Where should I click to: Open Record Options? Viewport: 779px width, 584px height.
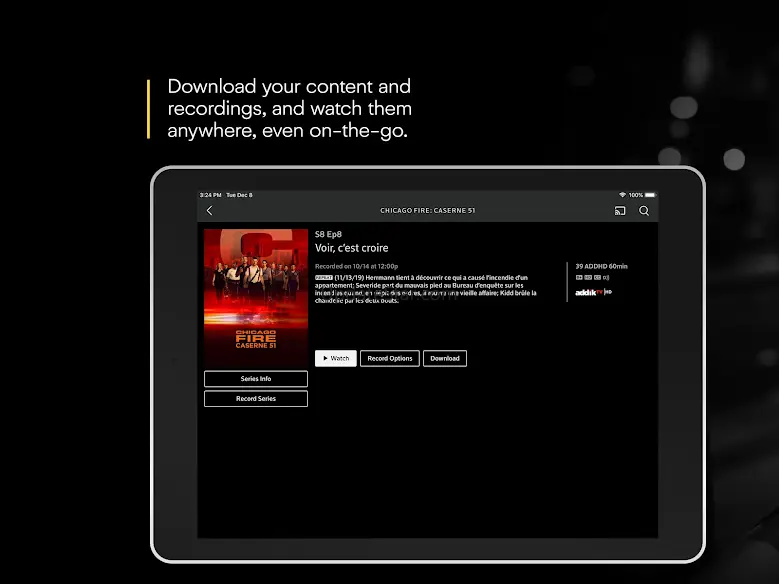click(390, 358)
